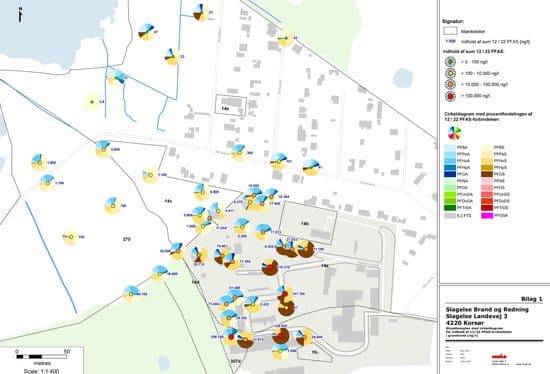Click the 6:2 FTS grey legend swatch
This screenshot has height=374, width=550.
(x=450, y=215)
